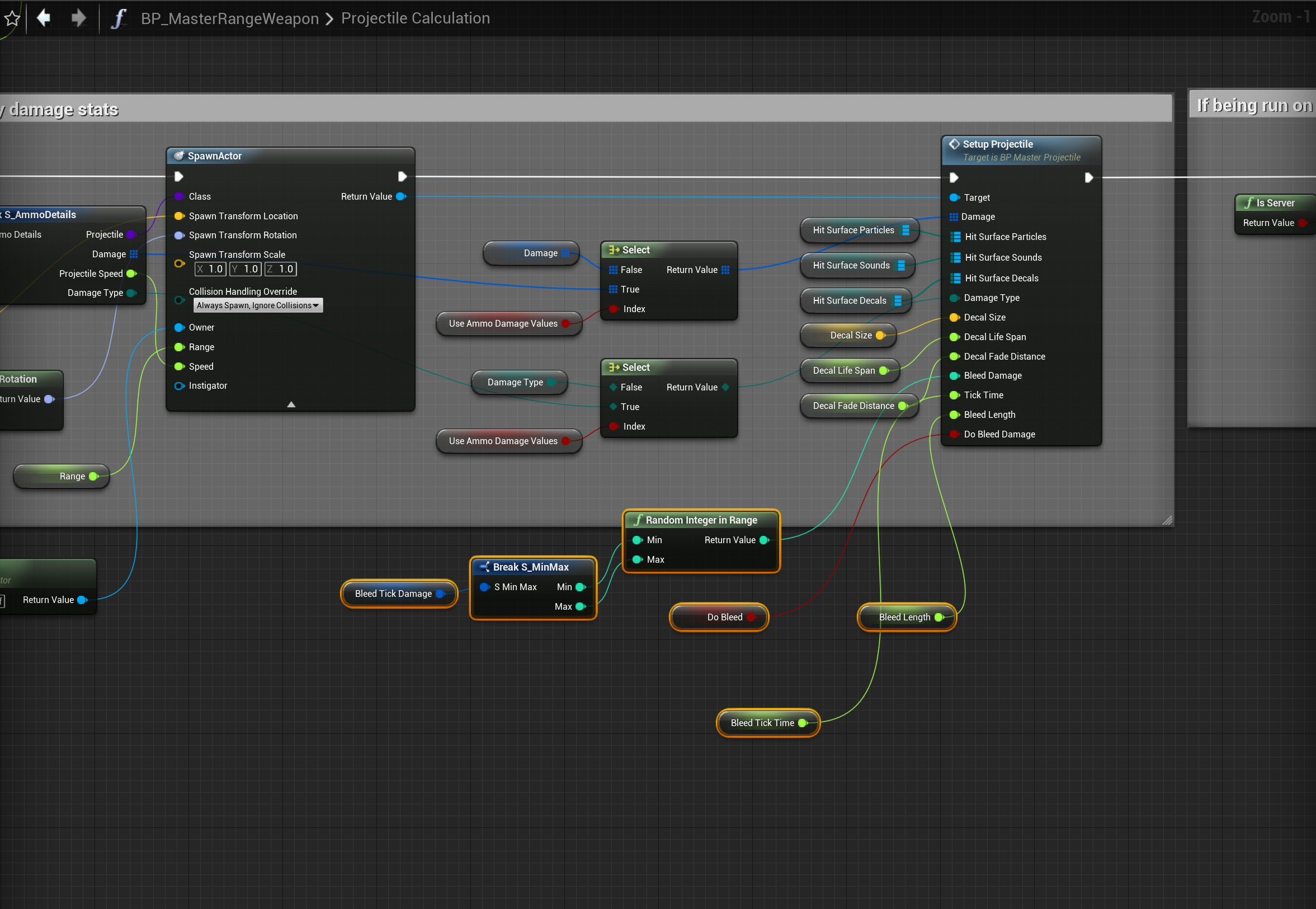The width and height of the screenshot is (1316, 909).
Task: Click the Setup Projectile node header icon
Action: (954, 144)
